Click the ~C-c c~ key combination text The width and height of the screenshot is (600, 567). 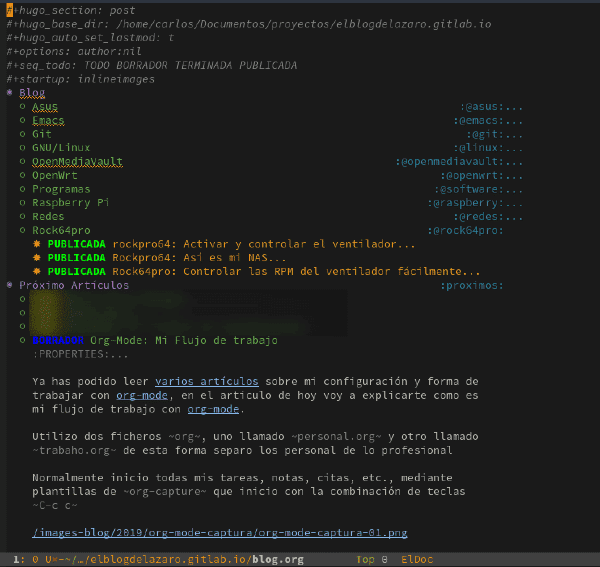[55, 505]
